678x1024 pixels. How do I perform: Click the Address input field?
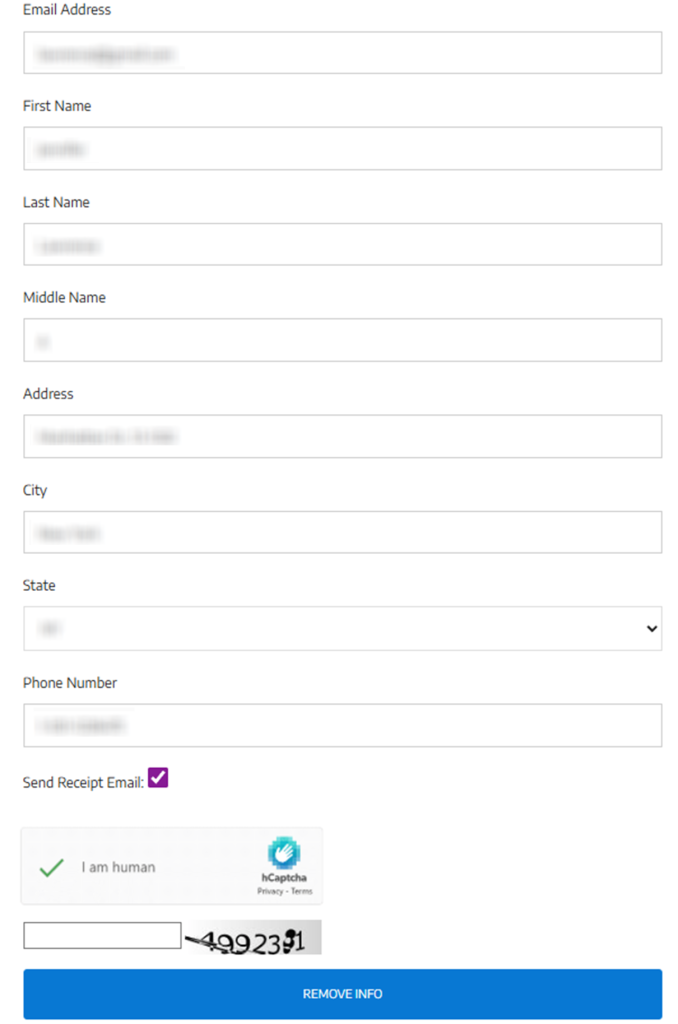point(342,436)
